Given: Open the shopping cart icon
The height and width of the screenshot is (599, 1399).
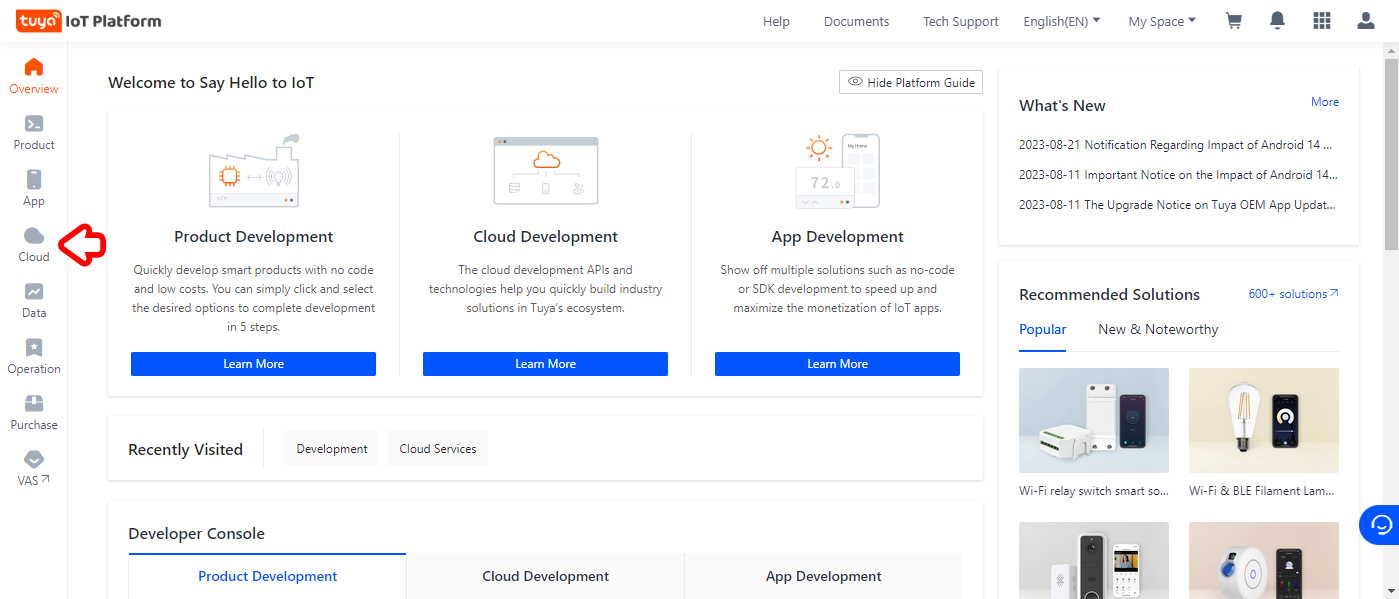Looking at the screenshot, I should [1234, 21].
